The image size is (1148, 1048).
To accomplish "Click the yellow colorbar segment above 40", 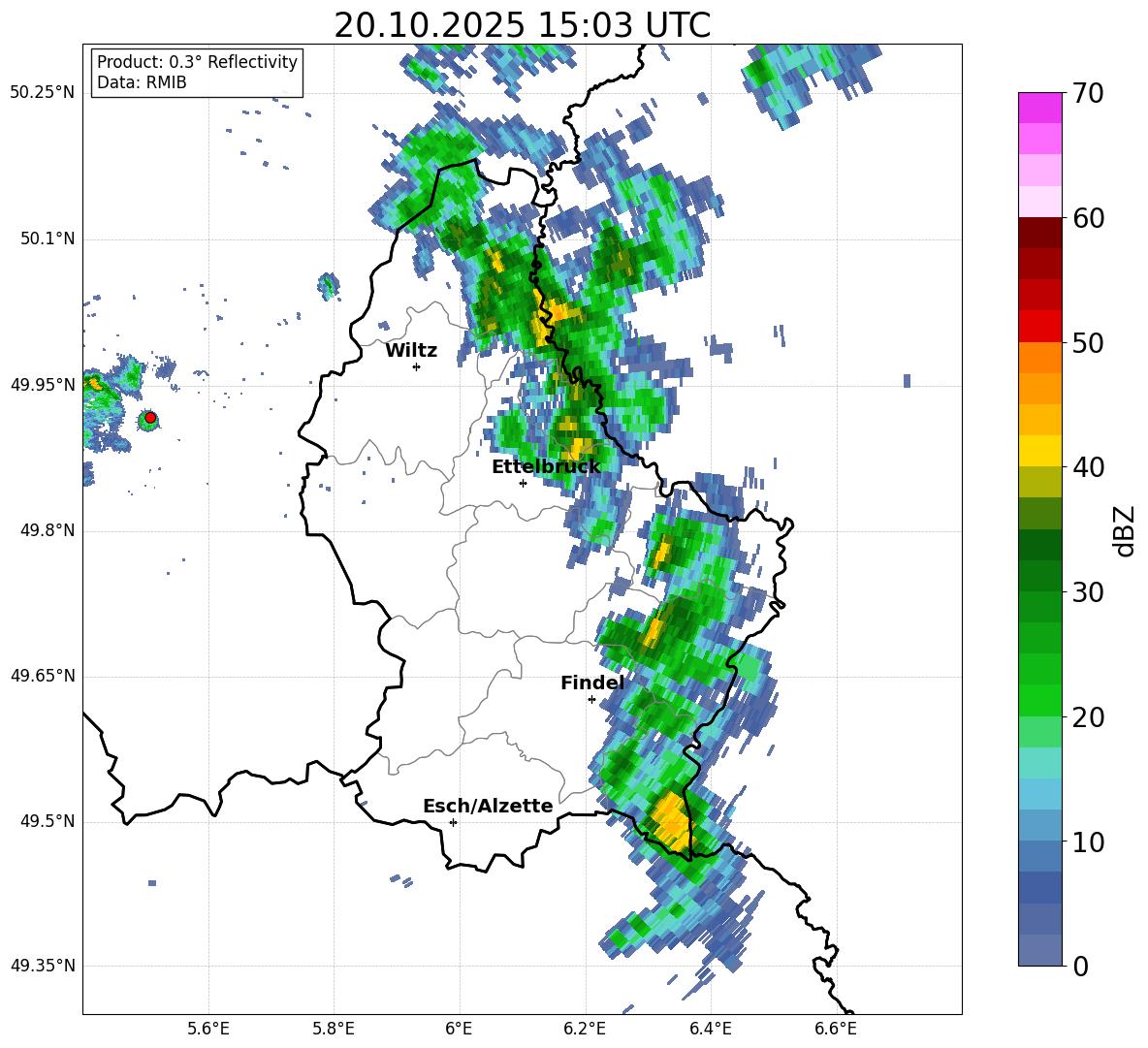I will 1039,451.
